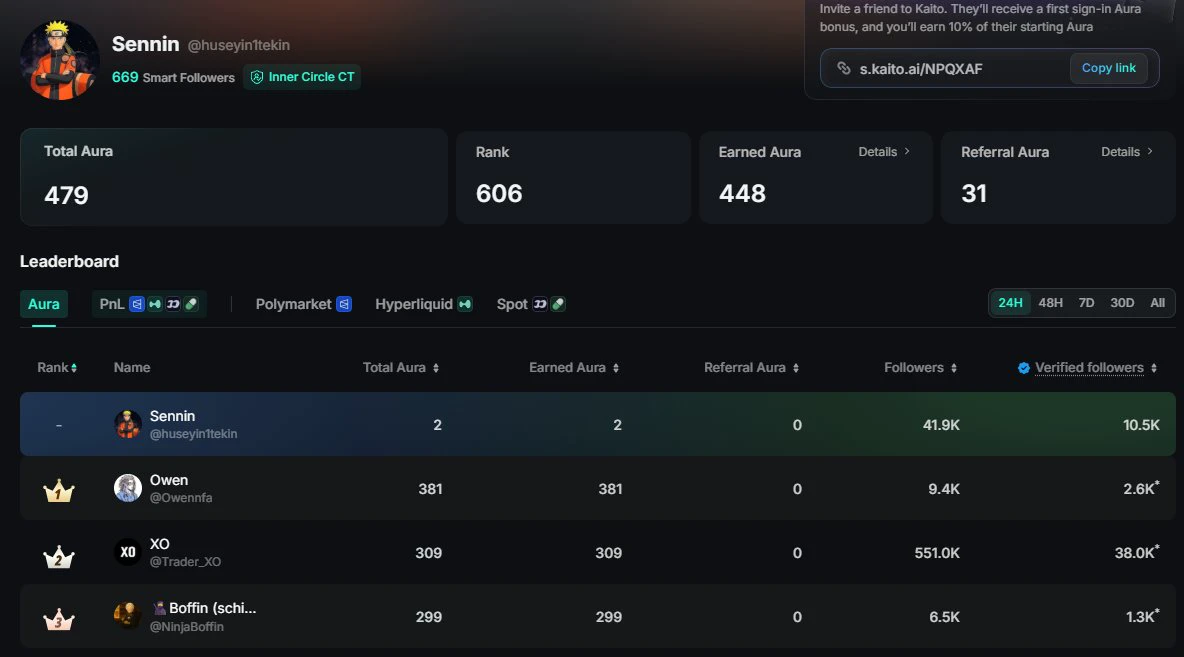This screenshot has width=1184, height=657.
Task: Sort by Followers column arrows
Action: click(954, 369)
